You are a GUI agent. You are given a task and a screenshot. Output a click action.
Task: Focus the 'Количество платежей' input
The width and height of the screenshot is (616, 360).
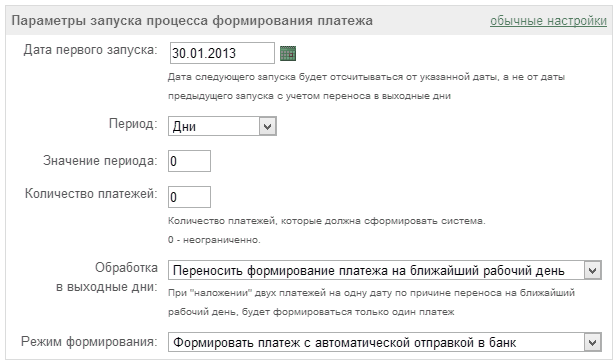coord(189,197)
